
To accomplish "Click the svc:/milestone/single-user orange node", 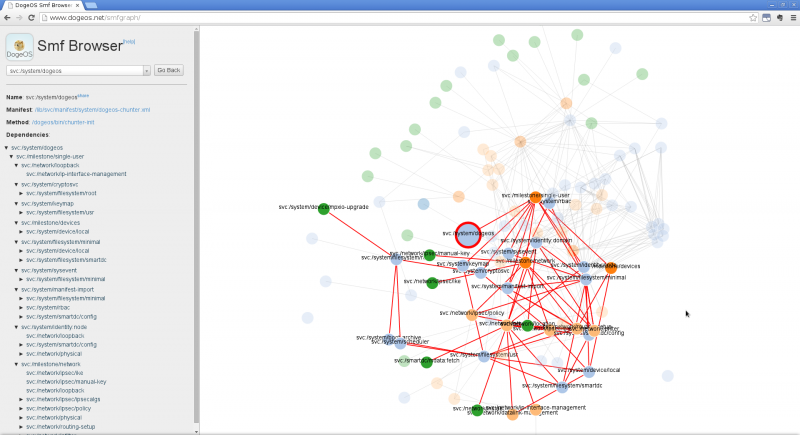I will pyautogui.click(x=535, y=197).
